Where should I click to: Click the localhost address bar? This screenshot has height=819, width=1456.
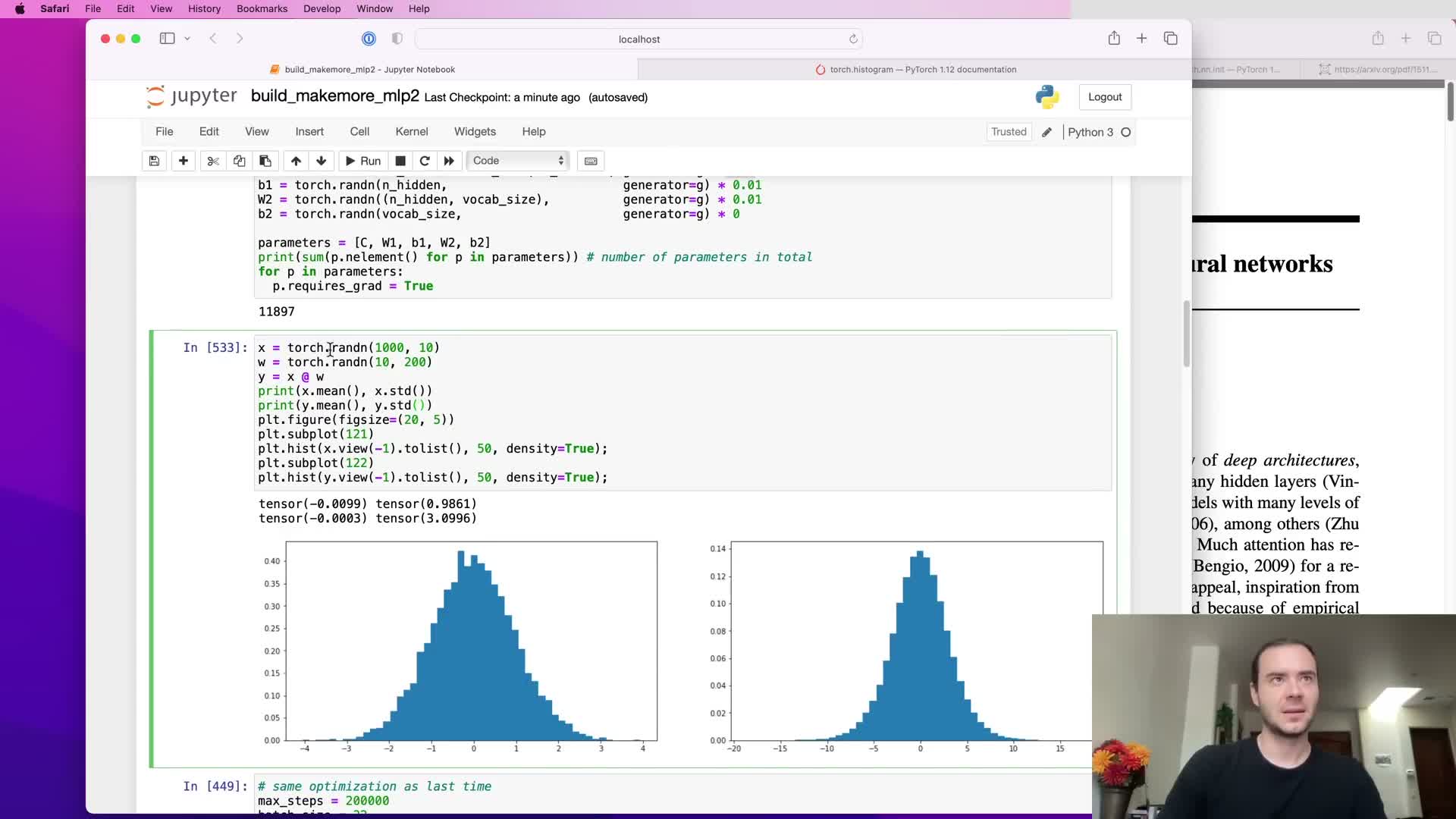click(639, 39)
